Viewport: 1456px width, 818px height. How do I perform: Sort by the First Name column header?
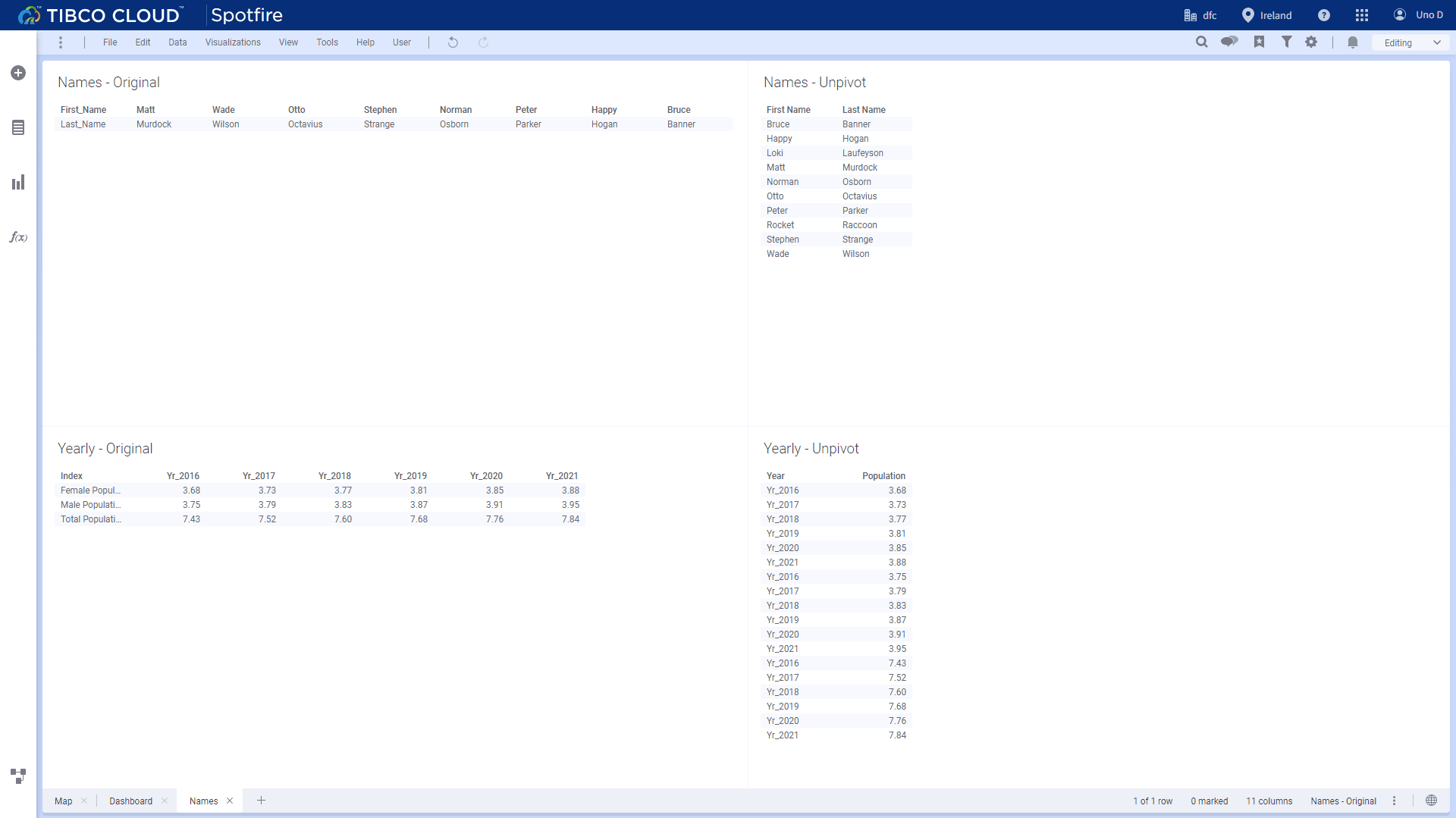click(x=788, y=110)
